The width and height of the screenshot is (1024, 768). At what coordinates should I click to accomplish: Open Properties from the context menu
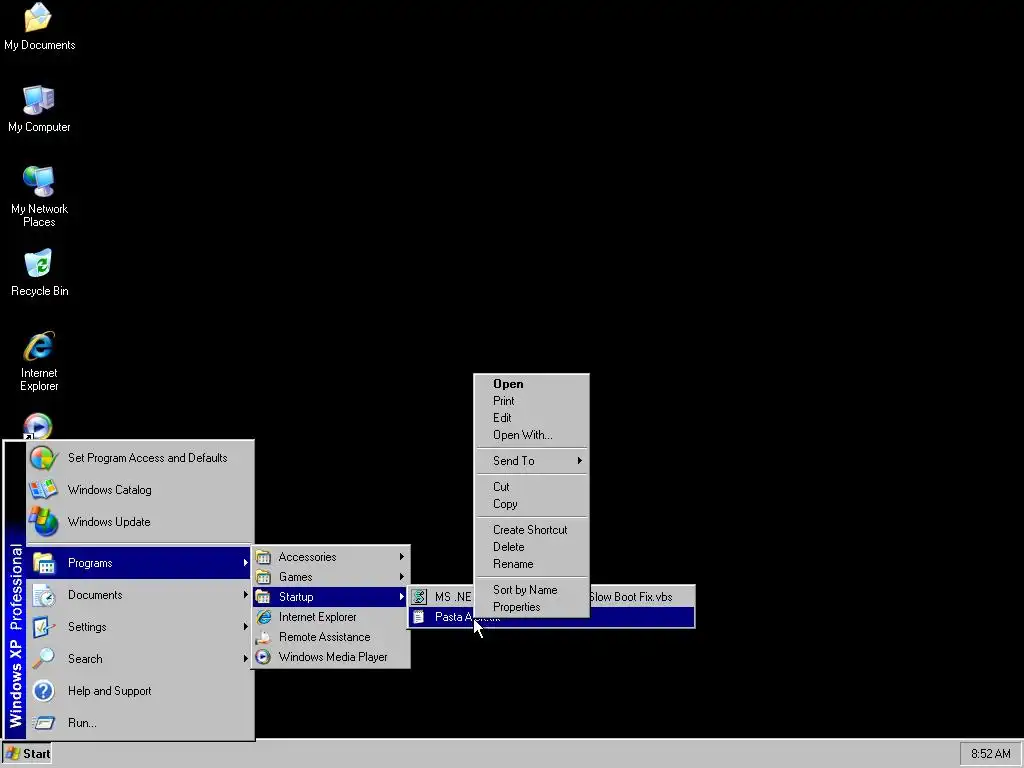pyautogui.click(x=532, y=607)
